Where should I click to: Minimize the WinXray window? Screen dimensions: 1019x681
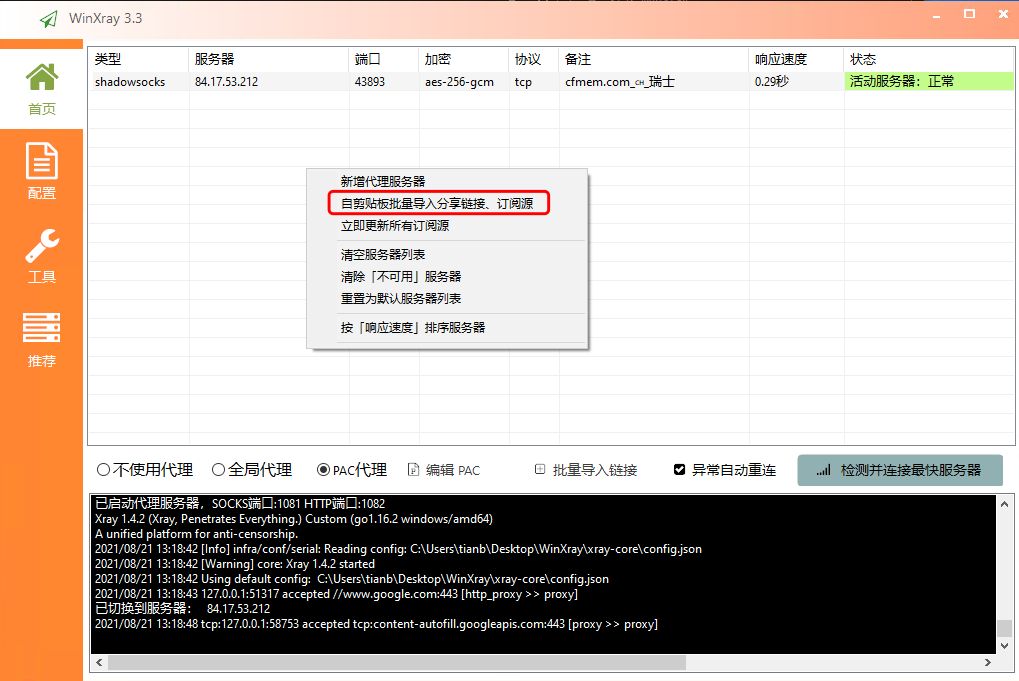936,15
